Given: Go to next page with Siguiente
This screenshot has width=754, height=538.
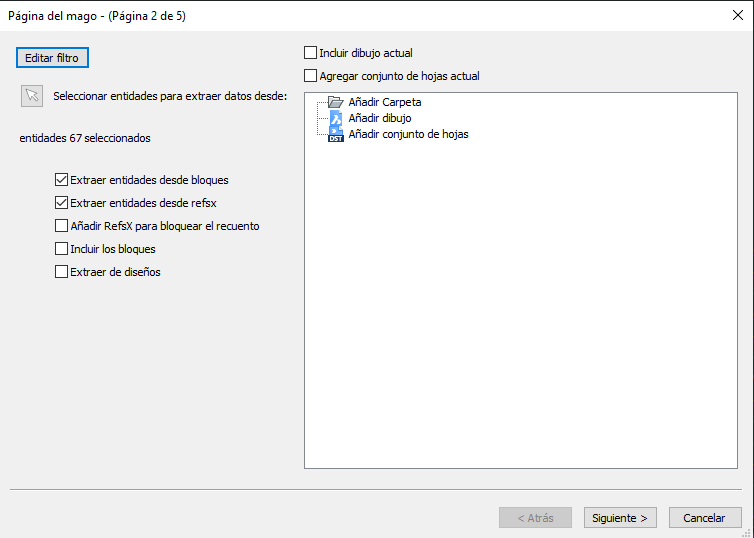Looking at the screenshot, I should (x=620, y=518).
